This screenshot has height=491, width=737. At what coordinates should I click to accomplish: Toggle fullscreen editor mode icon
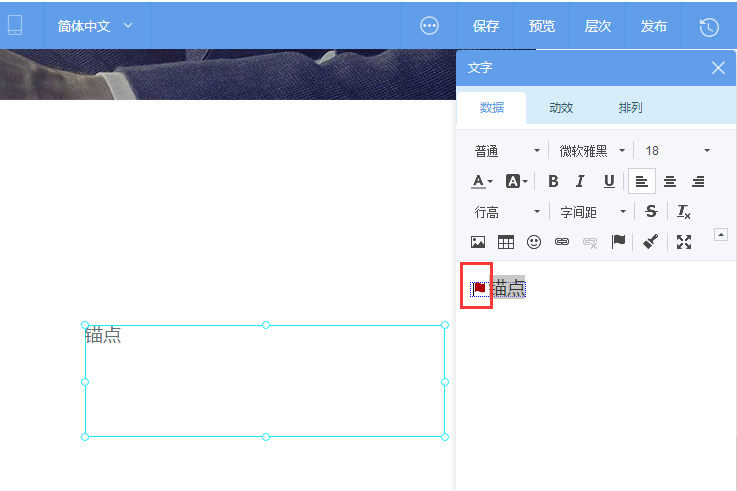tap(684, 242)
